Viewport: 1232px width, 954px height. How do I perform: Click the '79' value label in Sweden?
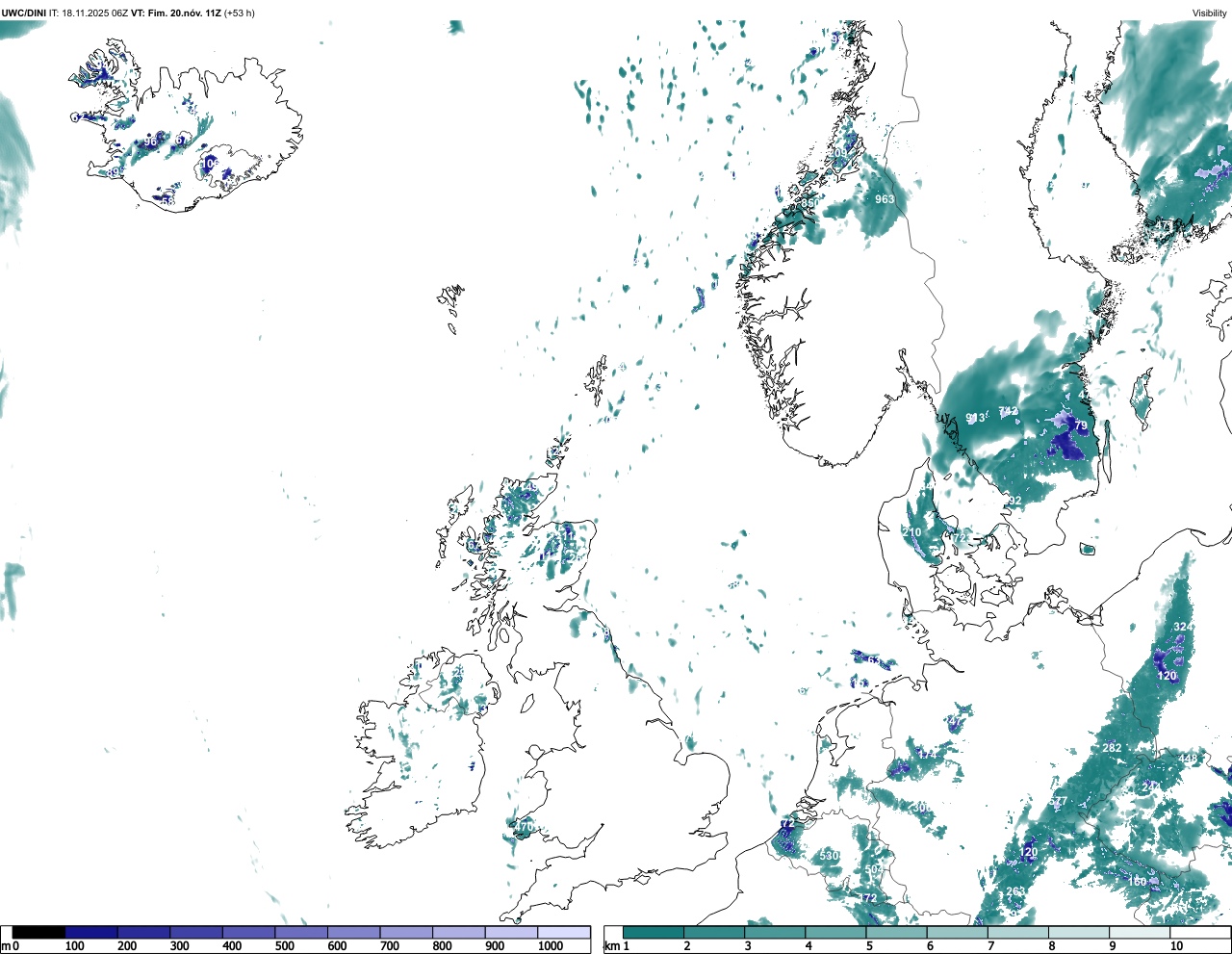(1081, 425)
